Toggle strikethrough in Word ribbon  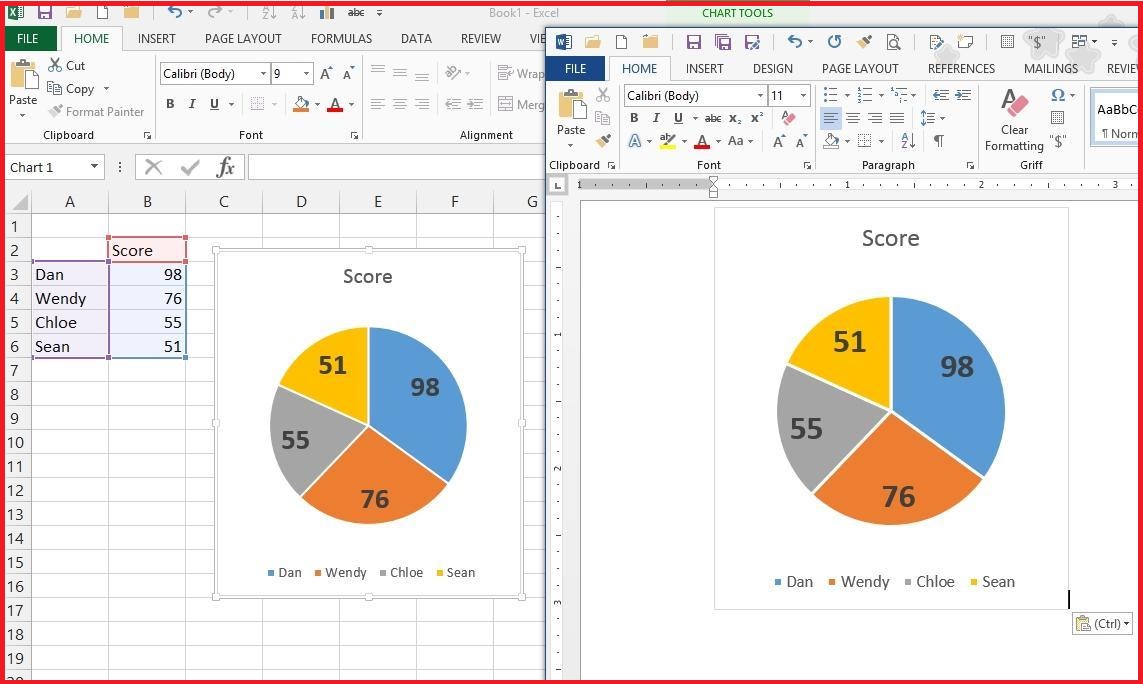(712, 118)
